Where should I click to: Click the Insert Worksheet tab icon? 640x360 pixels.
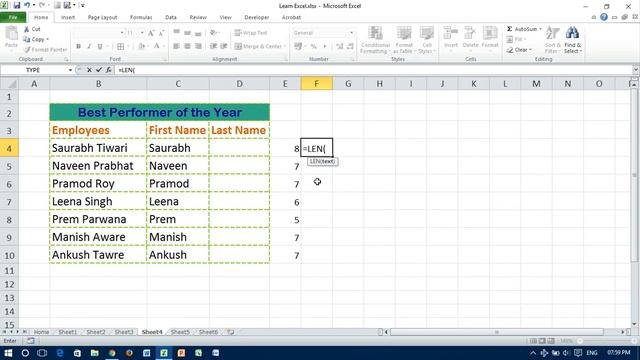231,332
